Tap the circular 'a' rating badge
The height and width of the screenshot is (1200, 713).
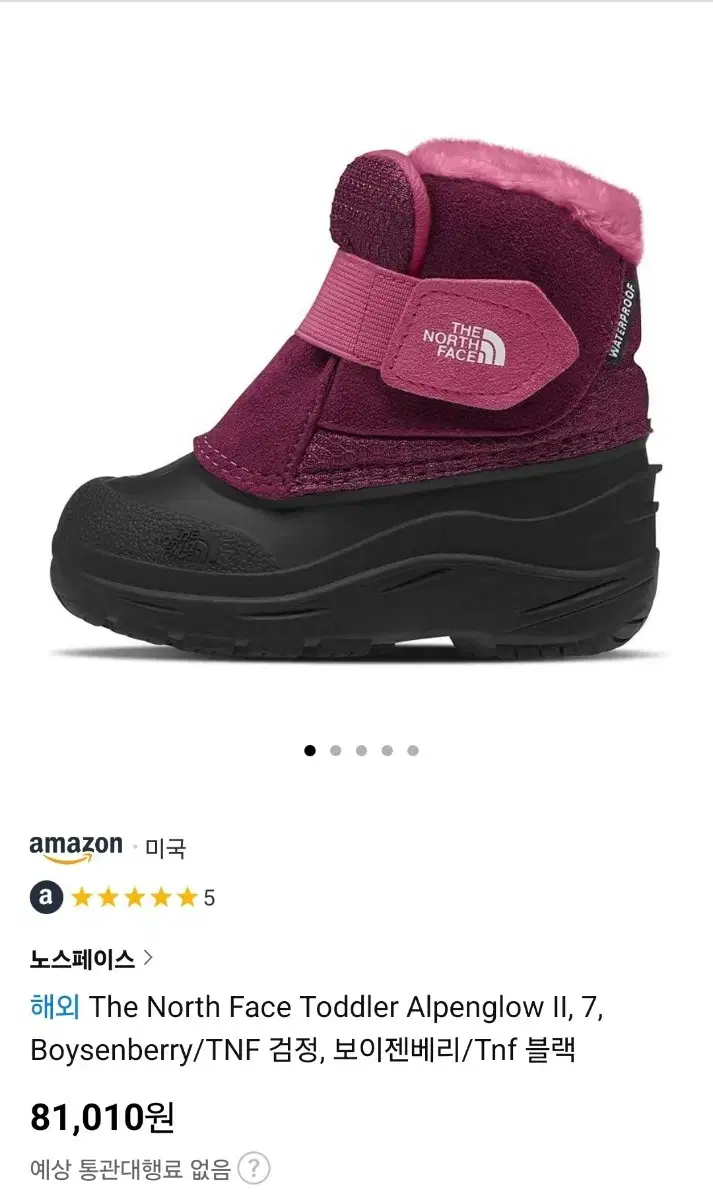click(x=46, y=897)
